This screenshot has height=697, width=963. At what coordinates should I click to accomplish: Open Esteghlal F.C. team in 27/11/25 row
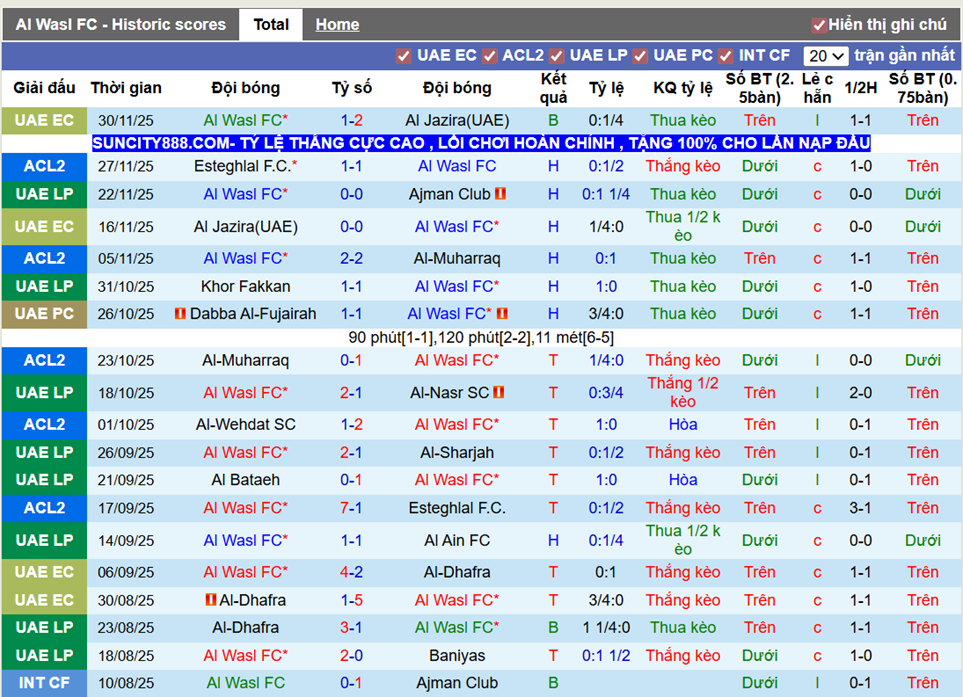point(245,166)
